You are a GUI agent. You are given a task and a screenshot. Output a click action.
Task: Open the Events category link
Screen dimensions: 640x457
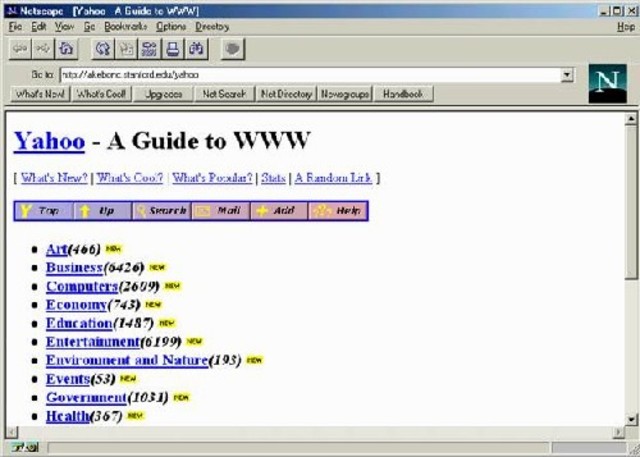68,379
